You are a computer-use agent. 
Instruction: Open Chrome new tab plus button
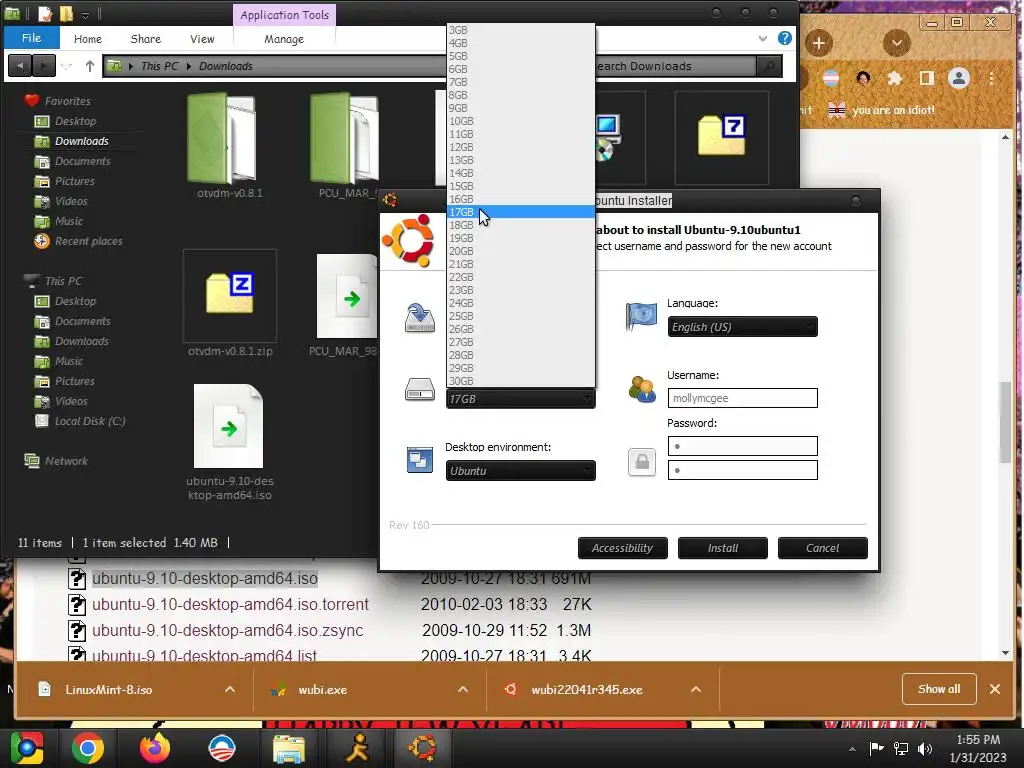[x=819, y=44]
